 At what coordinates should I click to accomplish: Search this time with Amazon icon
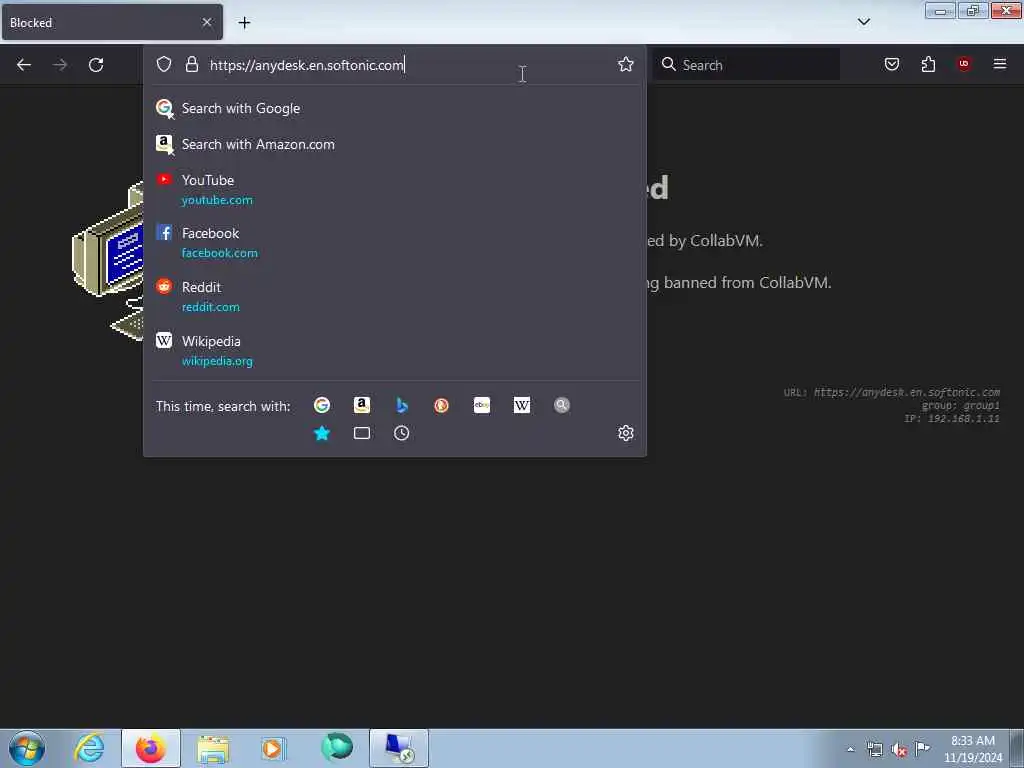362,406
